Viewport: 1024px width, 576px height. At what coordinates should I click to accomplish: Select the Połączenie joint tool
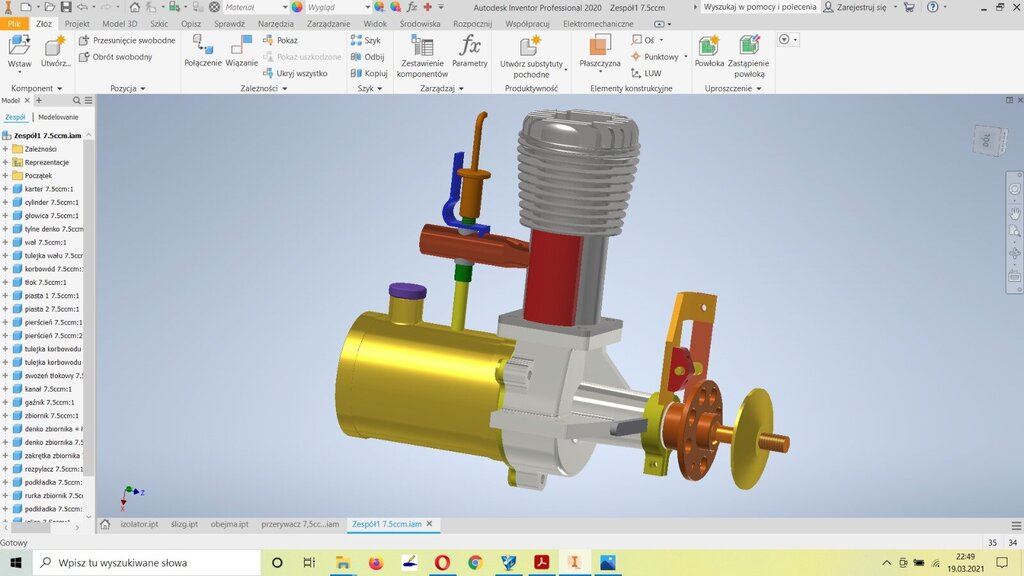202,50
